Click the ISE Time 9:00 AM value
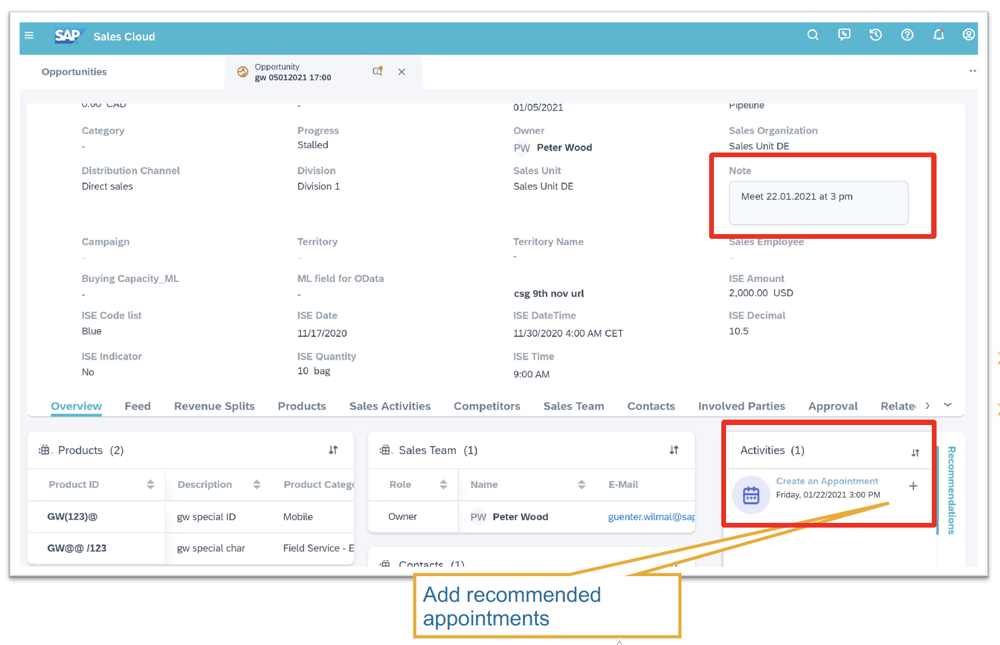This screenshot has height=645, width=1000. click(531, 374)
